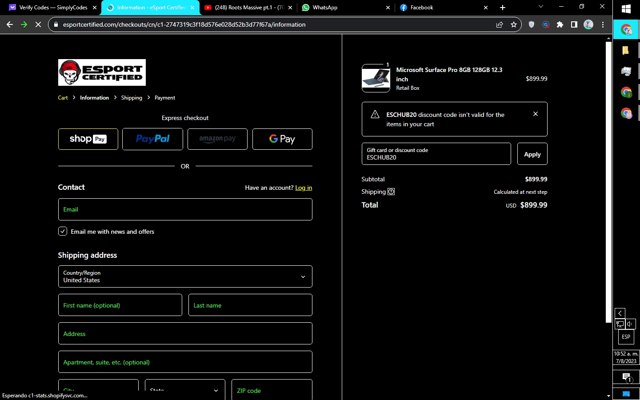Open a new browser tab
The height and width of the screenshot is (400, 640).
[502, 7]
